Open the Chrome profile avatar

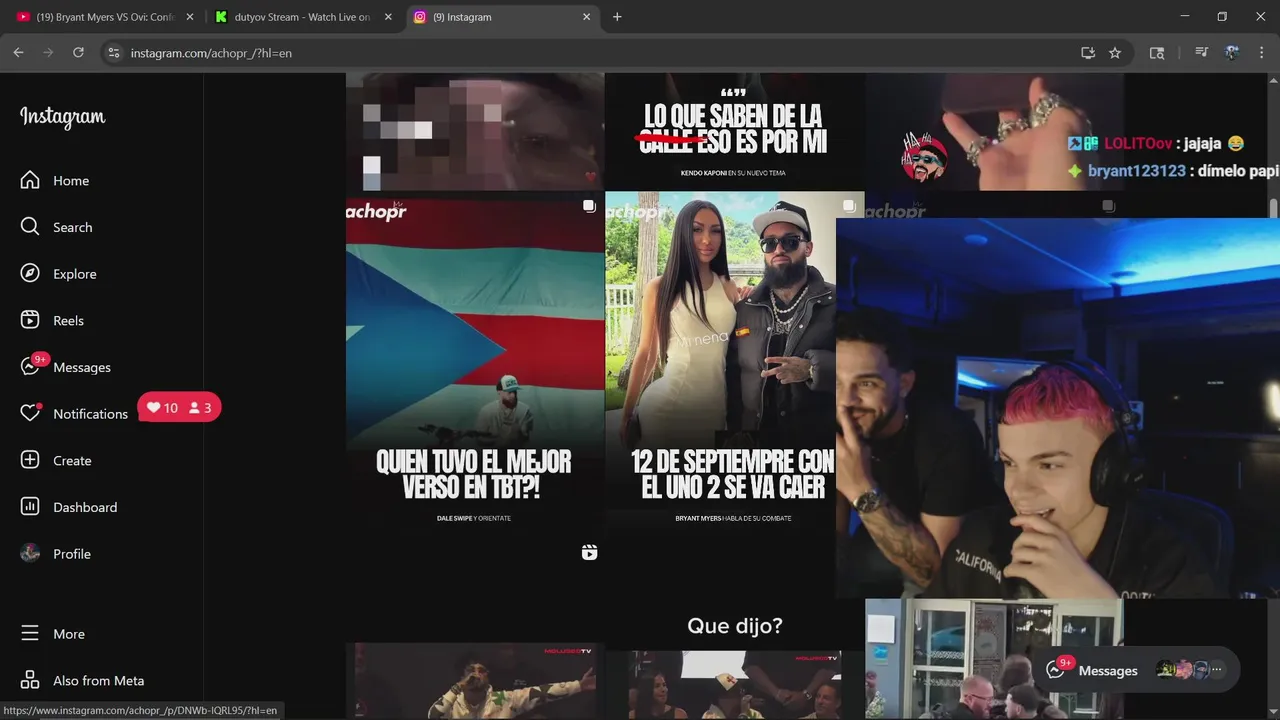(x=1232, y=53)
